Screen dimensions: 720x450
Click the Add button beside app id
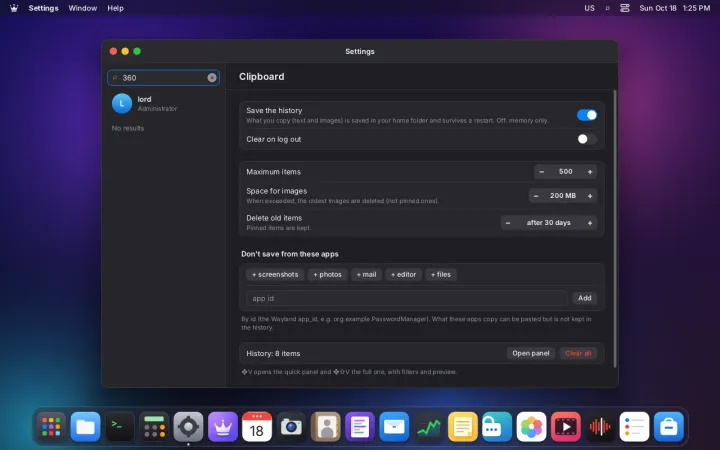[x=585, y=298]
